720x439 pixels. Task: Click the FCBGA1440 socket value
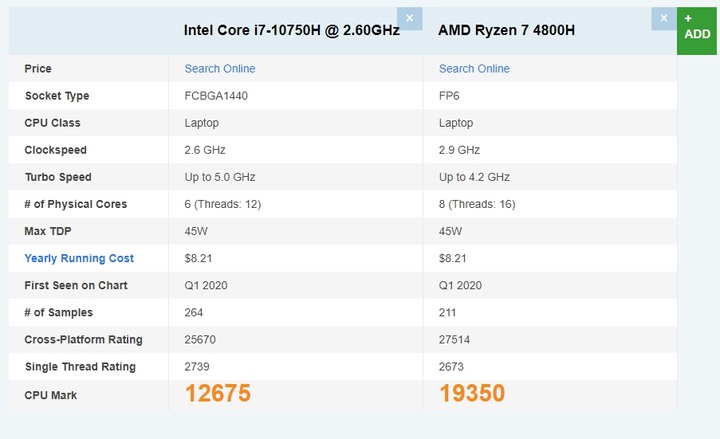[x=216, y=96]
